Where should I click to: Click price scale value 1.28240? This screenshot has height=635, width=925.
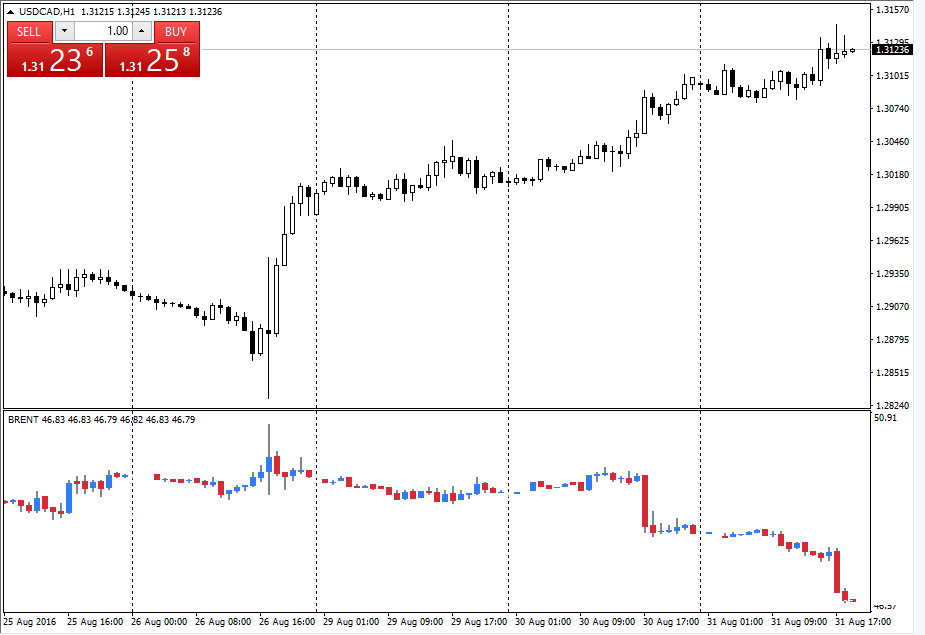pyautogui.click(x=893, y=405)
